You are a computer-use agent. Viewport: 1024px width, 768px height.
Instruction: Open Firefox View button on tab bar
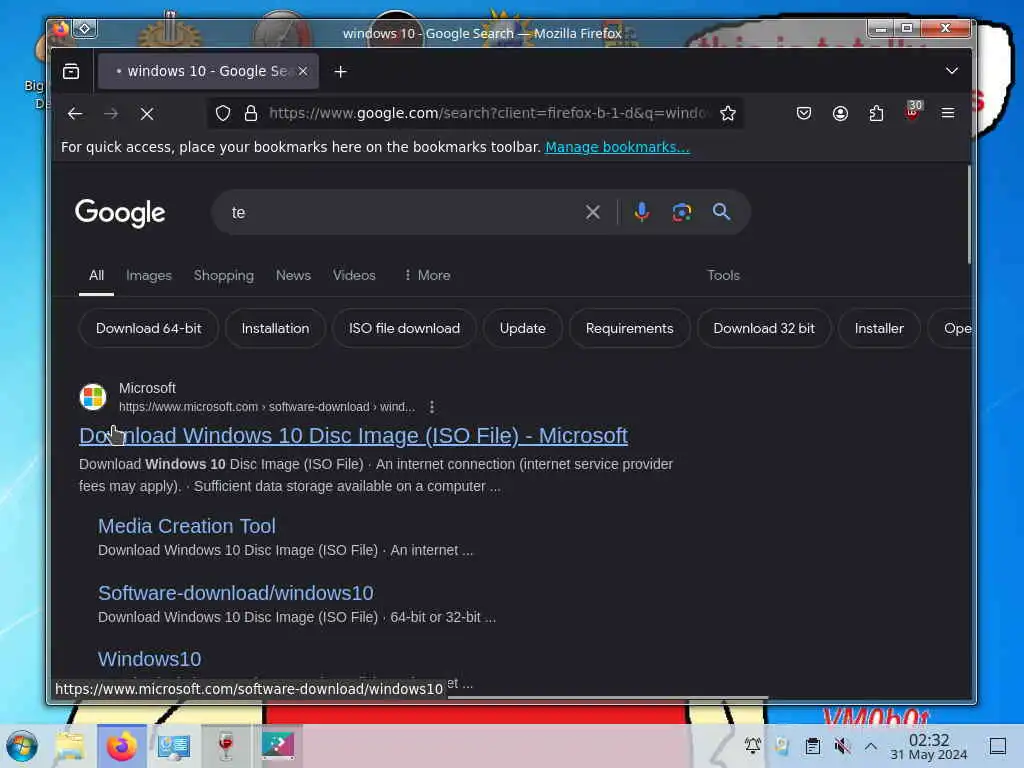point(71,71)
